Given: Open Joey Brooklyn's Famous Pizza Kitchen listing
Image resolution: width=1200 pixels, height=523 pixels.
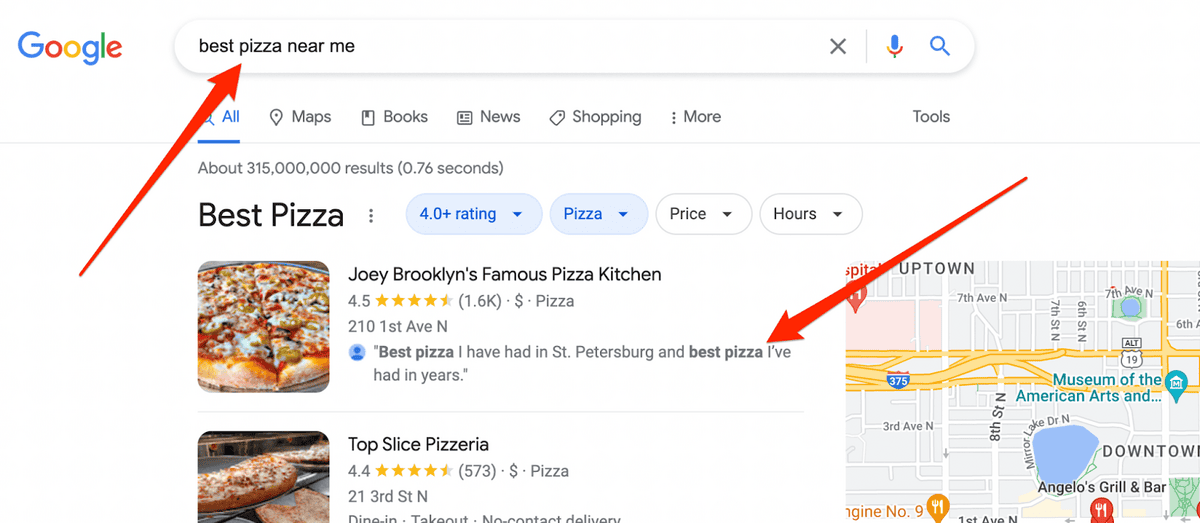Looking at the screenshot, I should (x=504, y=274).
